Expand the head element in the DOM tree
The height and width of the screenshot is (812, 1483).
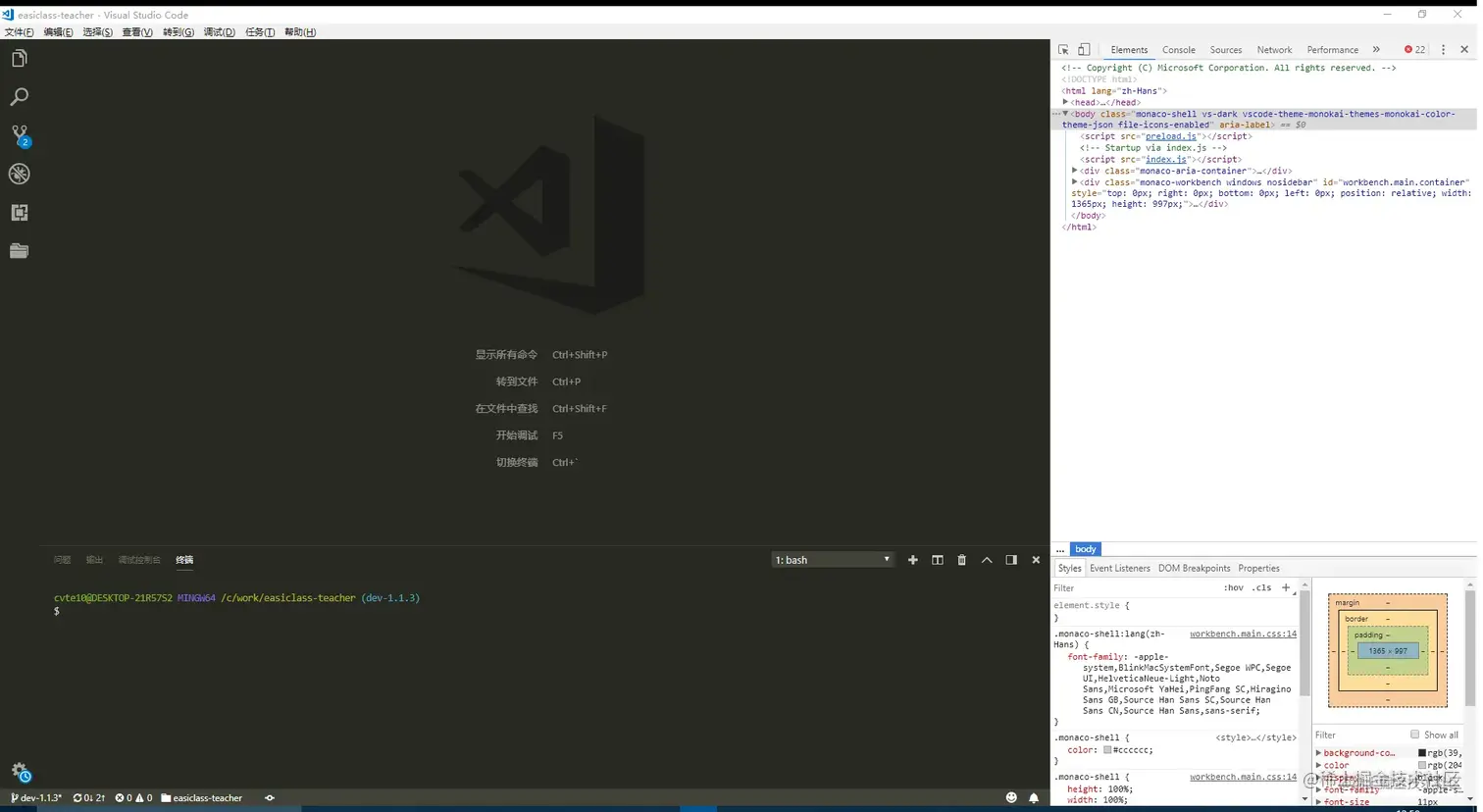[1065, 102]
